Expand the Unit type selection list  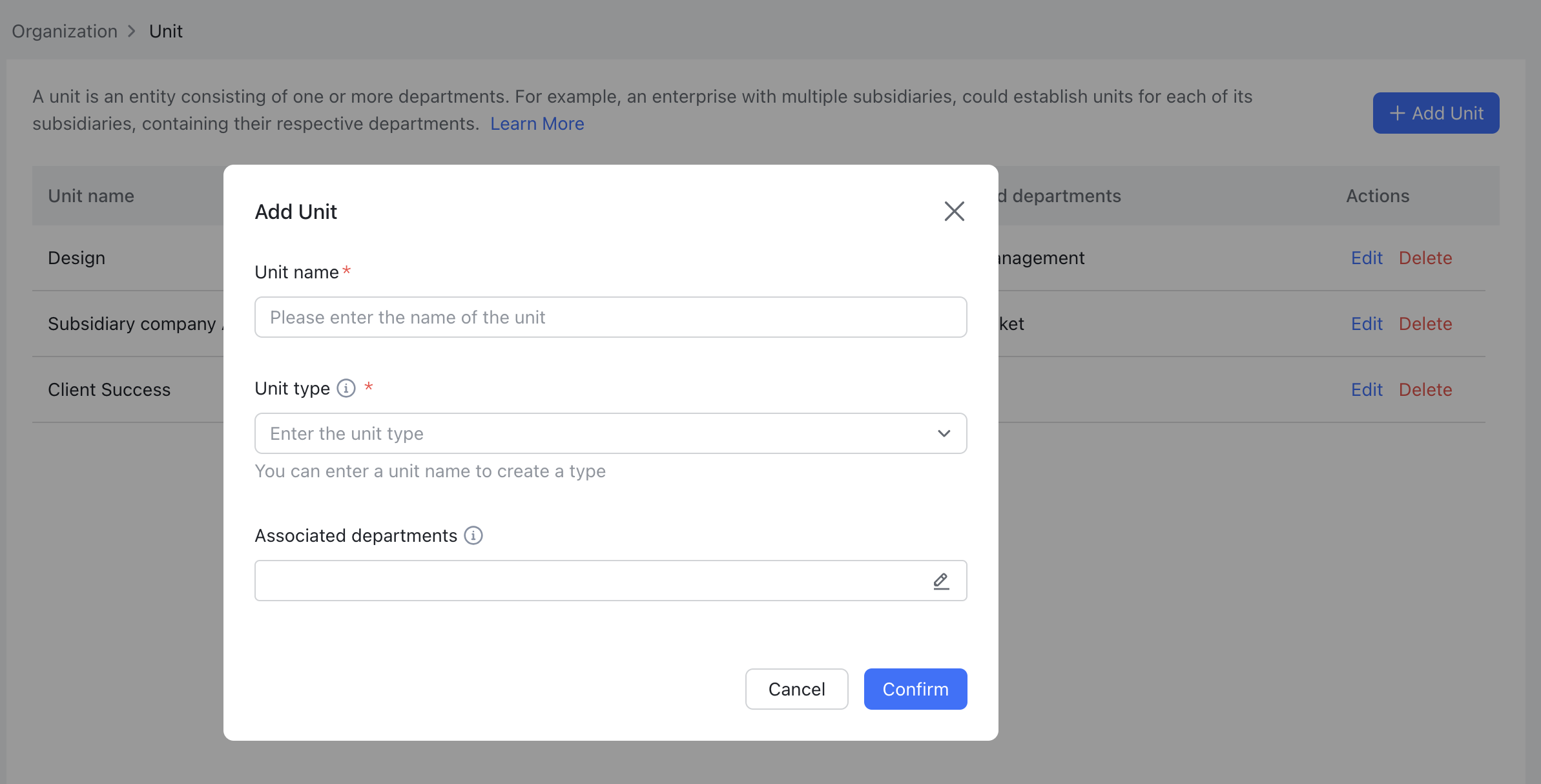(x=944, y=433)
